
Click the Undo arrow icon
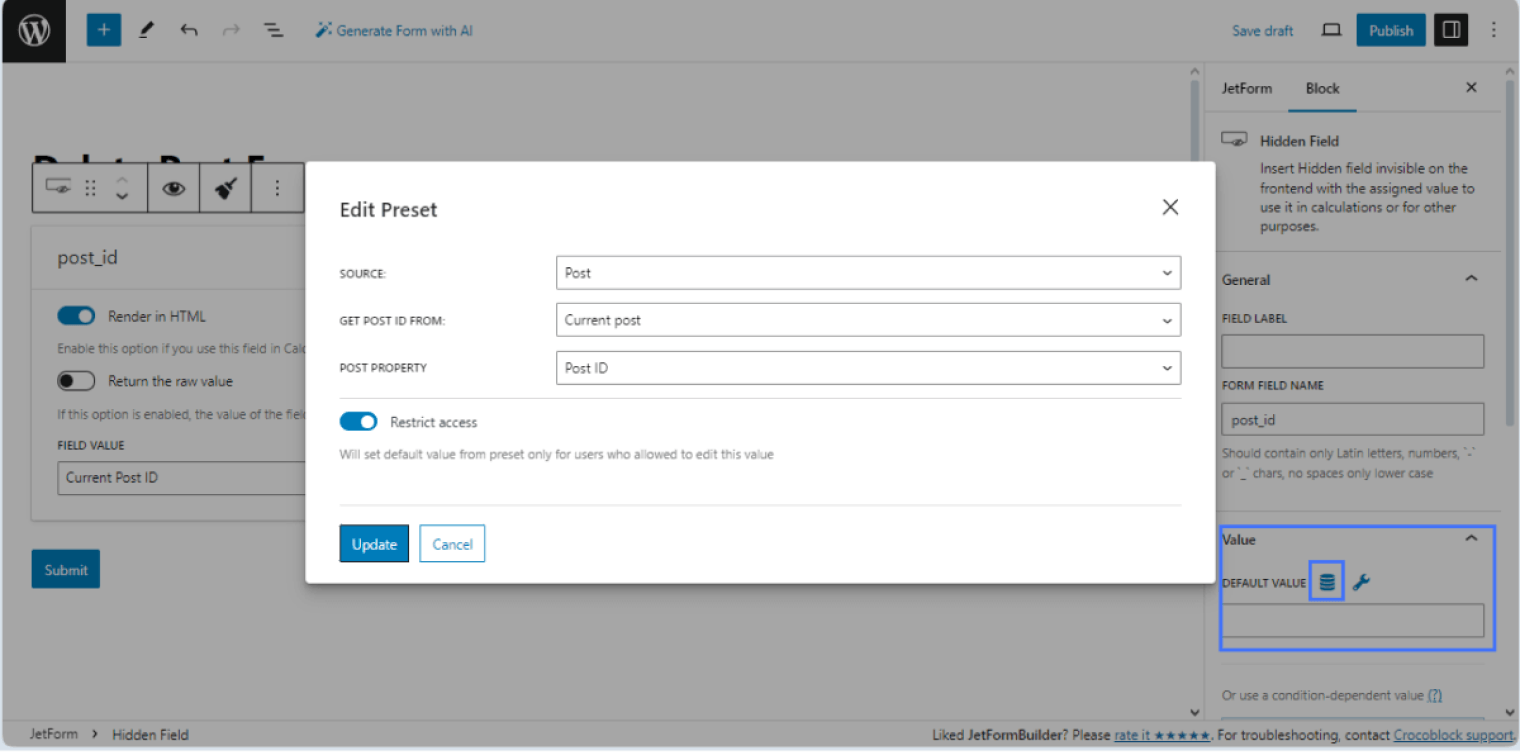[x=189, y=30]
